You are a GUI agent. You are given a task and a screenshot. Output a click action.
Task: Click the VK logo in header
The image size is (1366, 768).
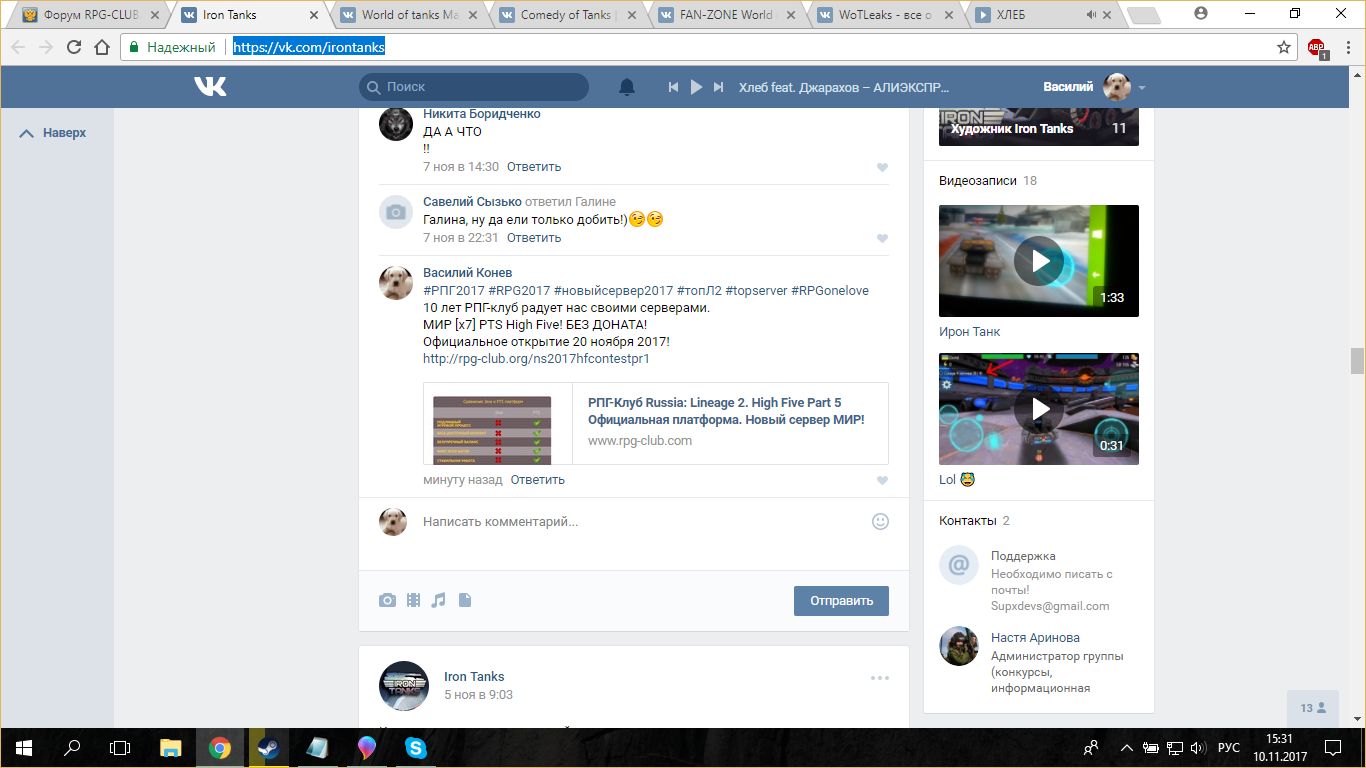[x=210, y=87]
